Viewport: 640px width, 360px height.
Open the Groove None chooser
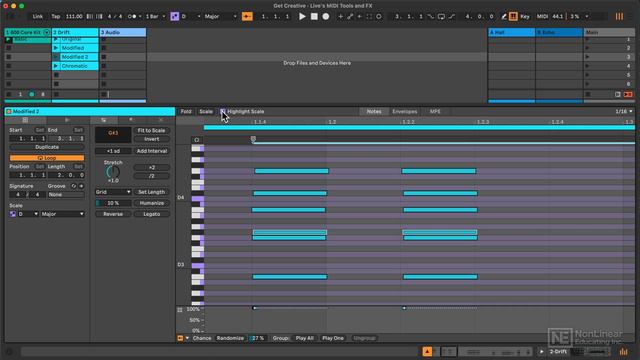(66, 195)
